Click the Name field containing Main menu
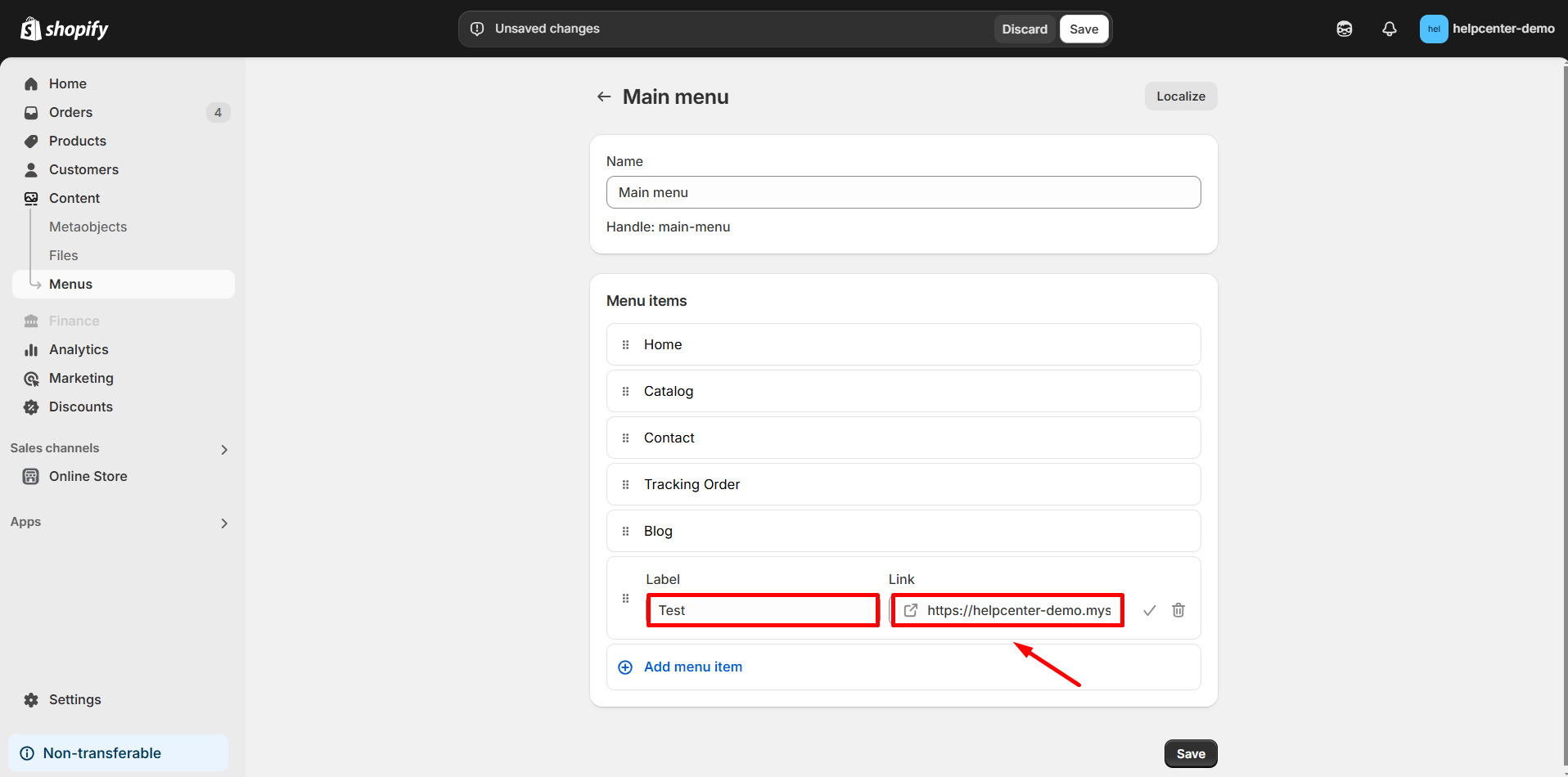Viewport: 1568px width, 777px height. [903, 192]
